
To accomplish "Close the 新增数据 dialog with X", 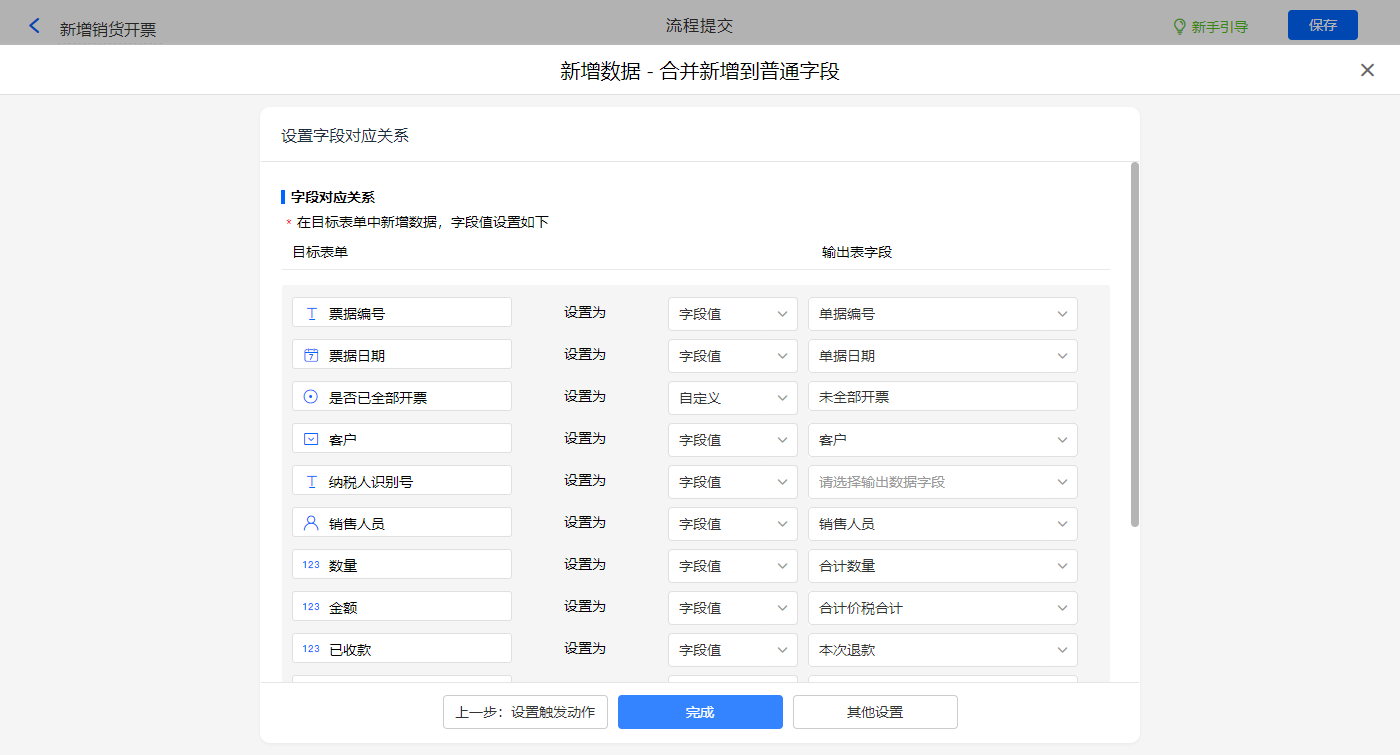I will (1367, 70).
